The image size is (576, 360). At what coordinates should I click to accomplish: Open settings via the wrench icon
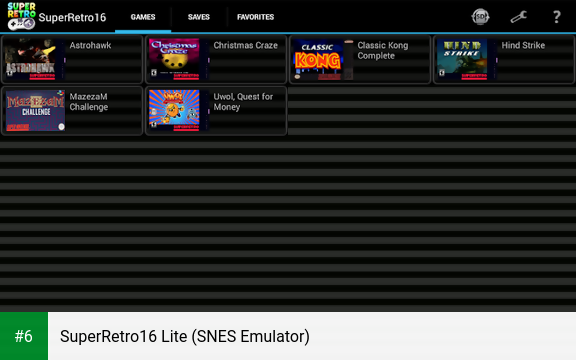tap(519, 17)
